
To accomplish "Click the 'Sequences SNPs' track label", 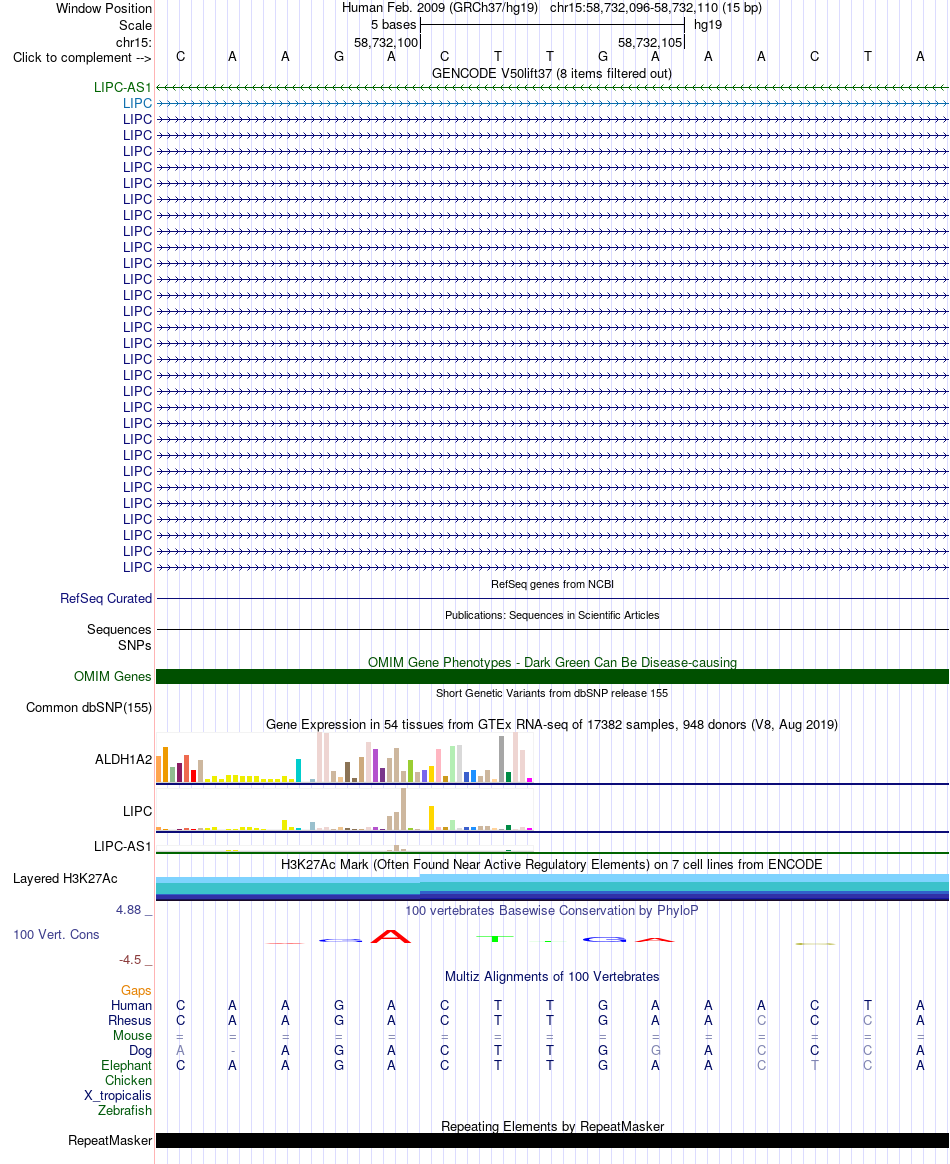I will pos(119,637).
